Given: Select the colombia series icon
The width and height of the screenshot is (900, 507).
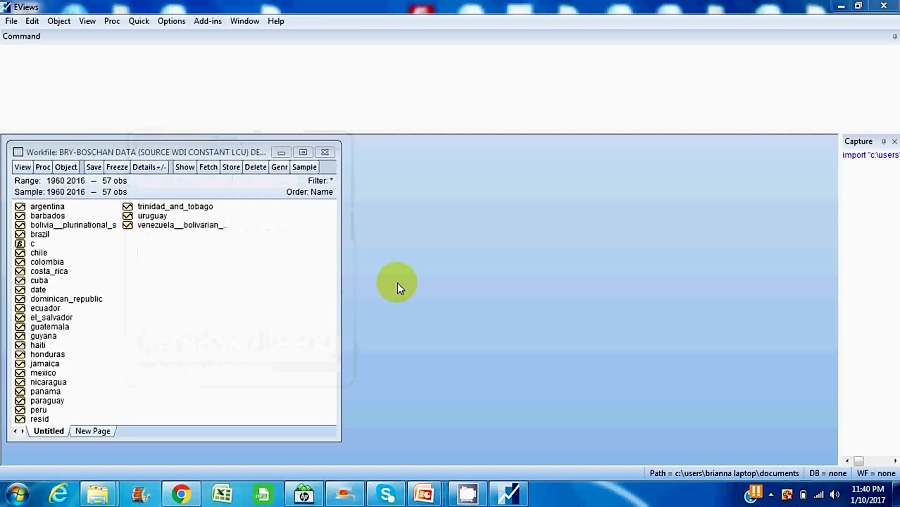Looking at the screenshot, I should pos(20,262).
